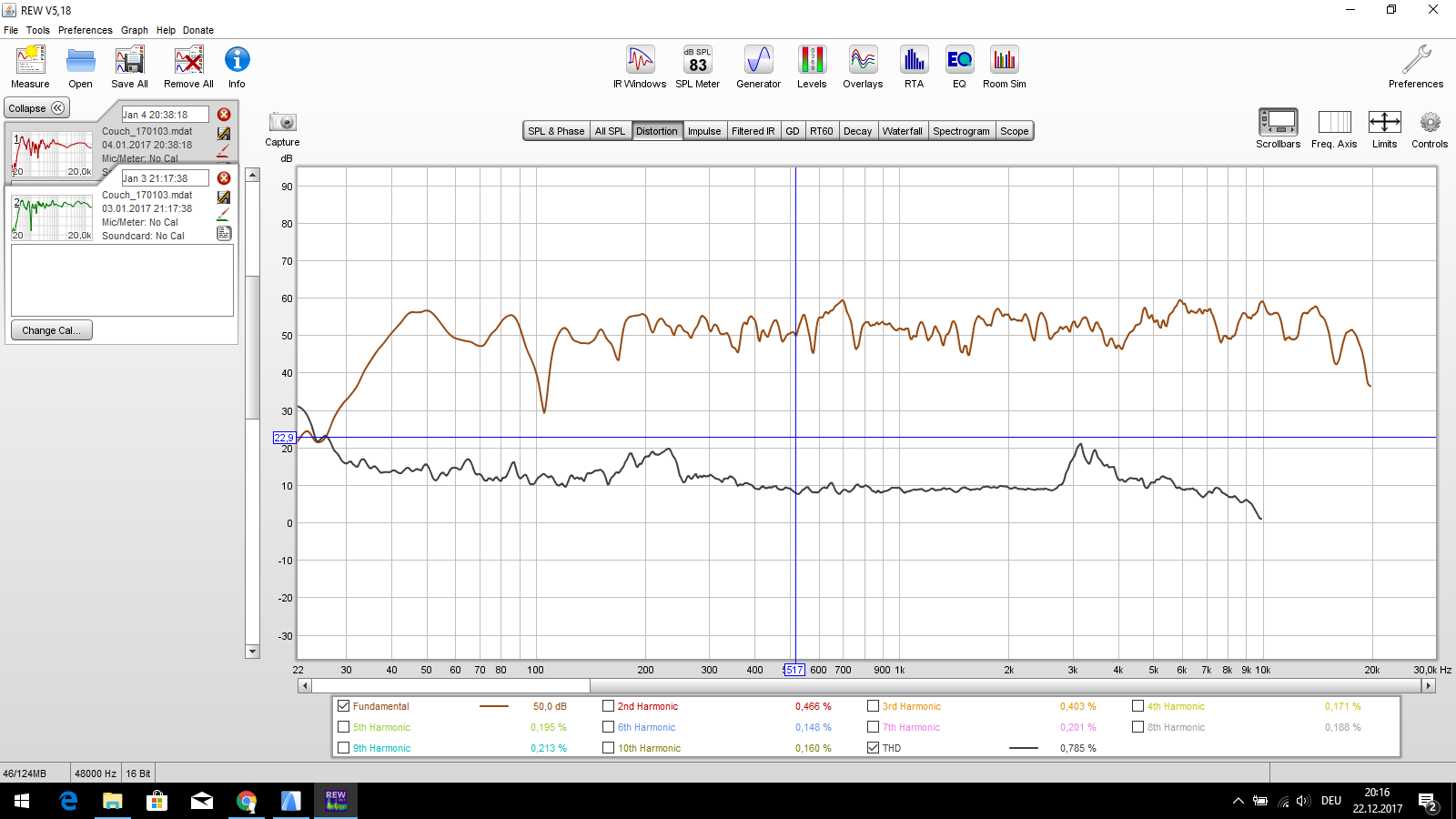The height and width of the screenshot is (819, 1456).
Task: Remove All measurements
Action: [188, 67]
